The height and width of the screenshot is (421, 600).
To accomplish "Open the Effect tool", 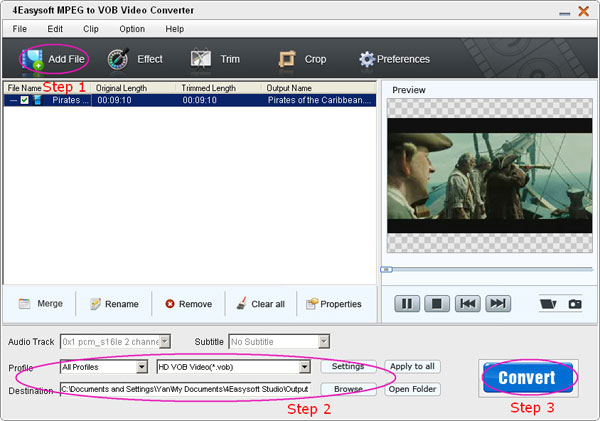I will click(135, 59).
